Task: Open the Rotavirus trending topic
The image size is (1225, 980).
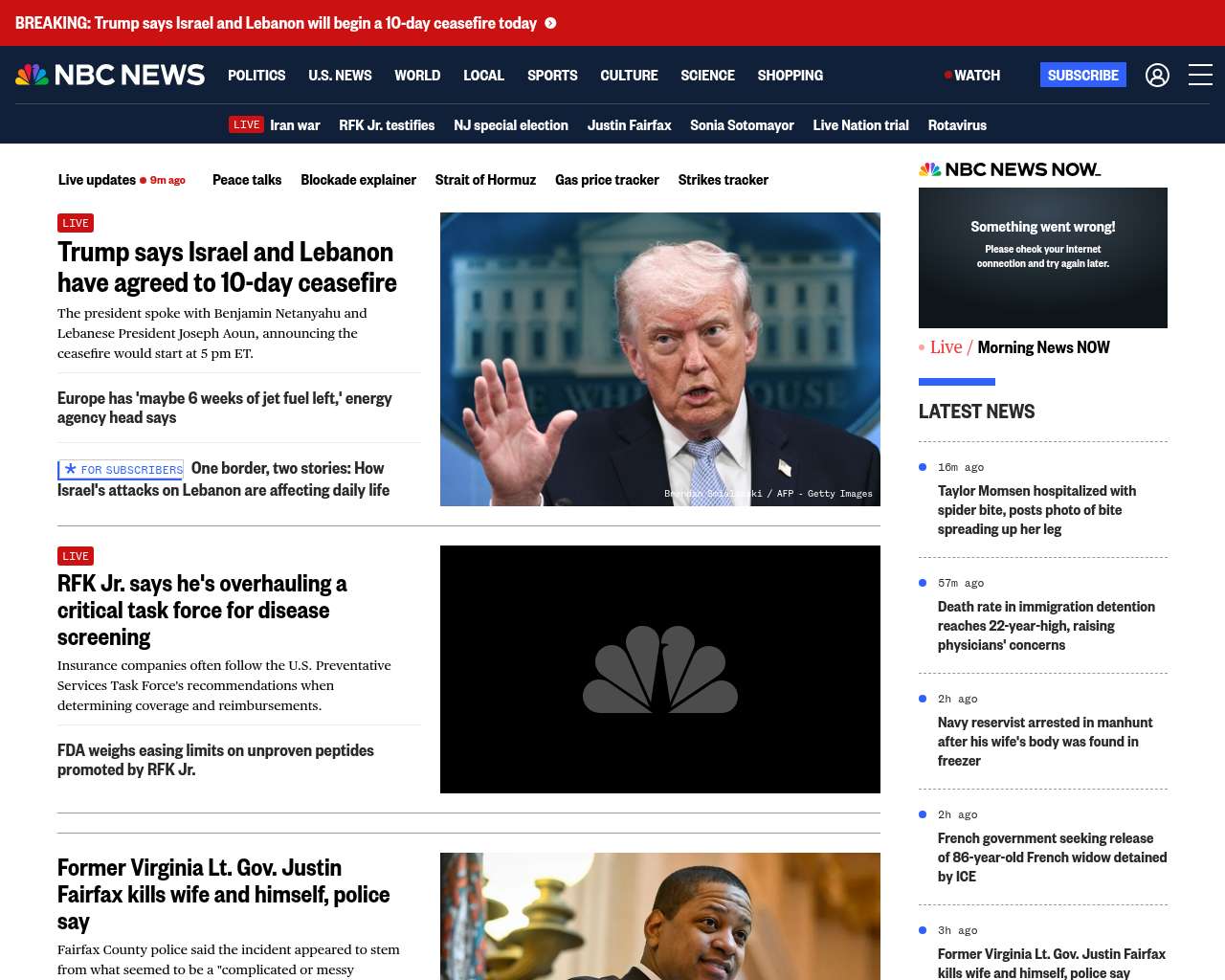Action: coord(957,124)
